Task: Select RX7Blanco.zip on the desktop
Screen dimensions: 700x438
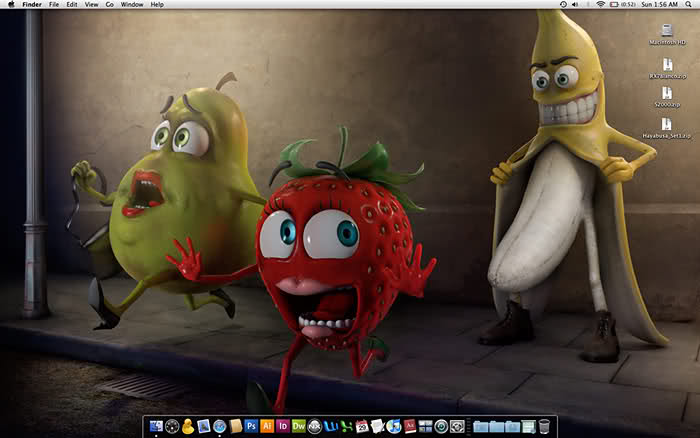Action: (x=667, y=68)
